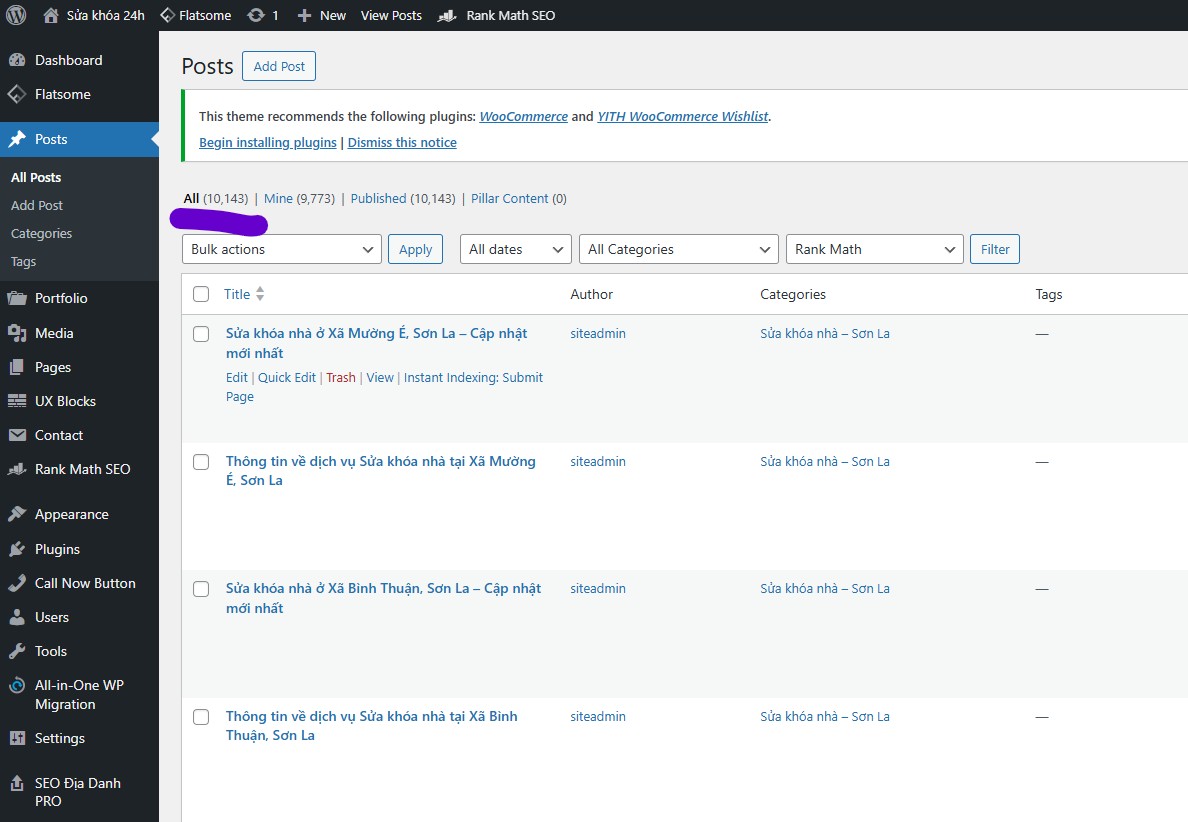Open the Media library sidebar icon
This screenshot has height=822, width=1188.
coord(17,333)
